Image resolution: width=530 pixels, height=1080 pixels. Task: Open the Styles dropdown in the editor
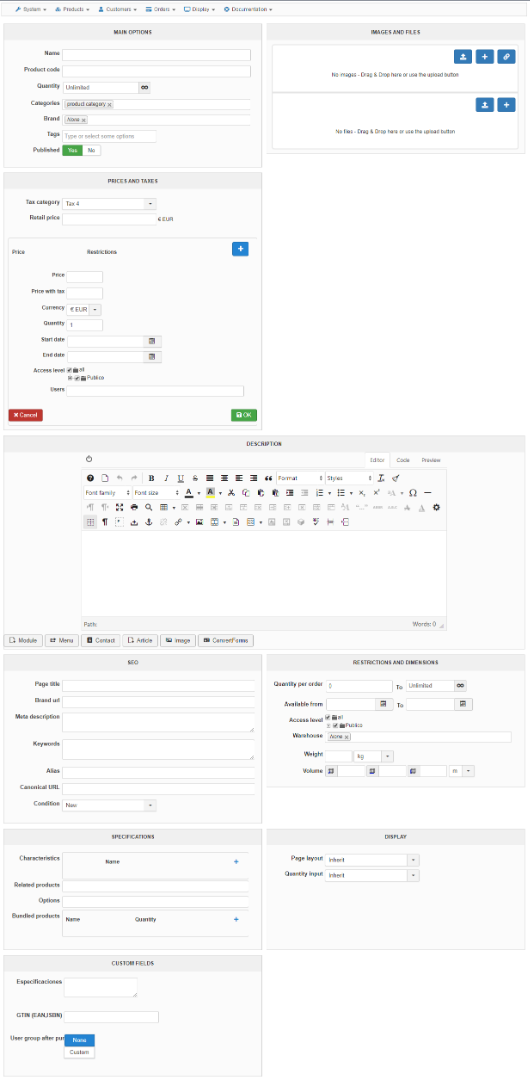(349, 478)
